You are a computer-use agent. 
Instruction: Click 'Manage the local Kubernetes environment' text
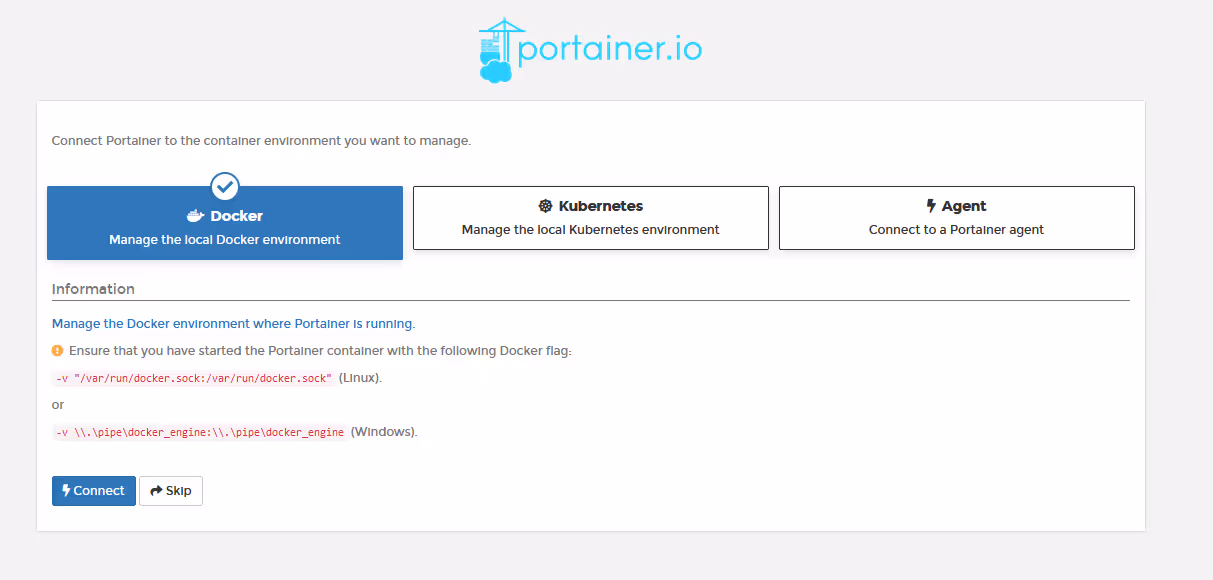pyautogui.click(x=591, y=230)
